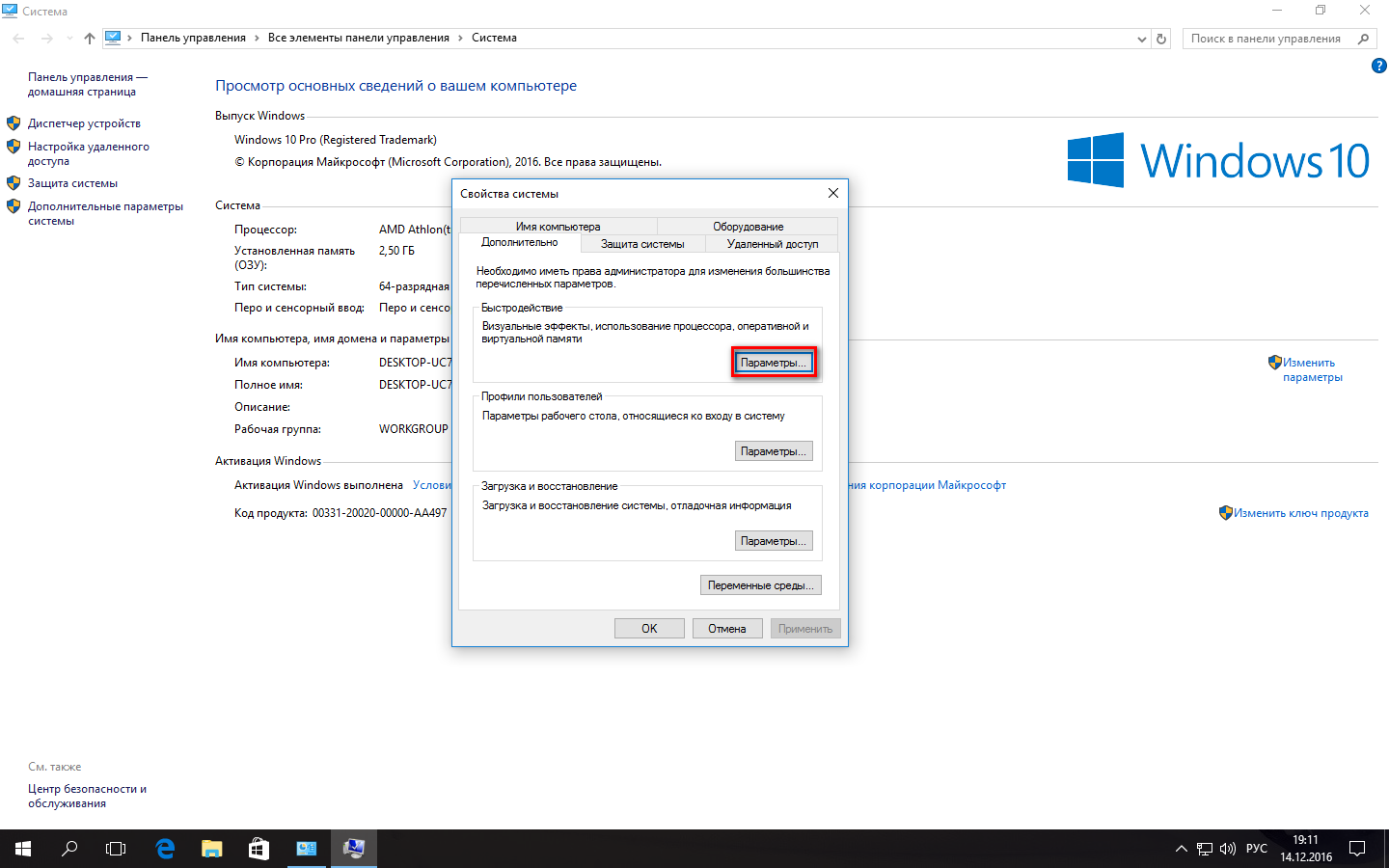Screen dimensions: 1389x868
Task: Go forward in Control Panel navigation
Action: coord(46,39)
